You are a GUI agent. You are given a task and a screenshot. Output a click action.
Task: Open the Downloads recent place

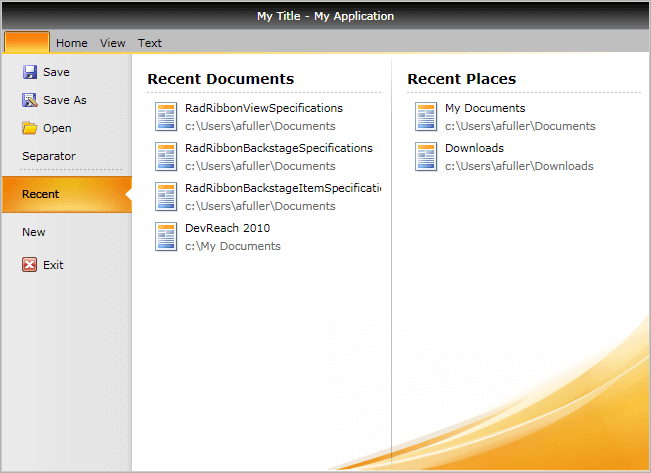pos(475,148)
